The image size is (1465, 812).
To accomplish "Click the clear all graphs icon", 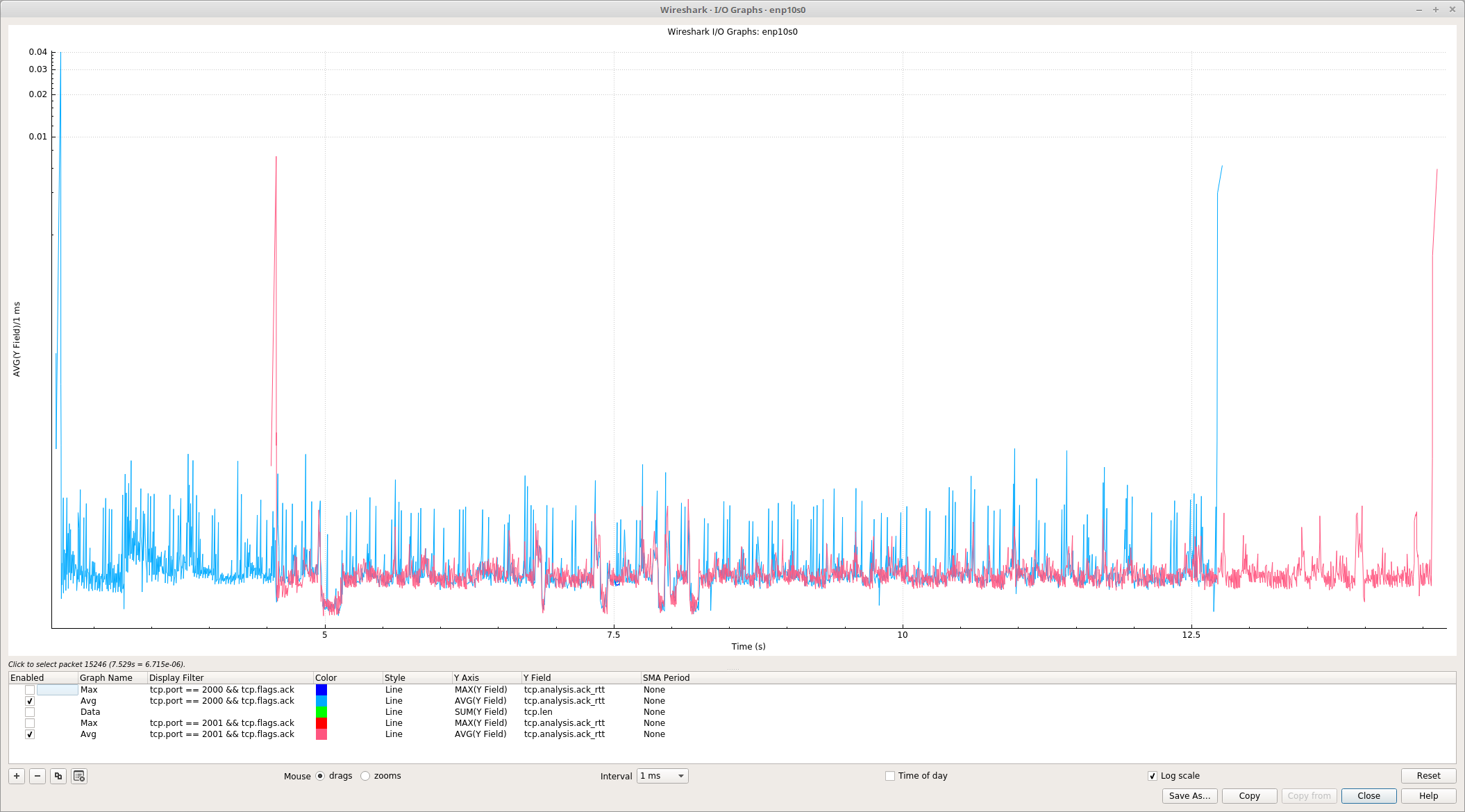I will (79, 776).
